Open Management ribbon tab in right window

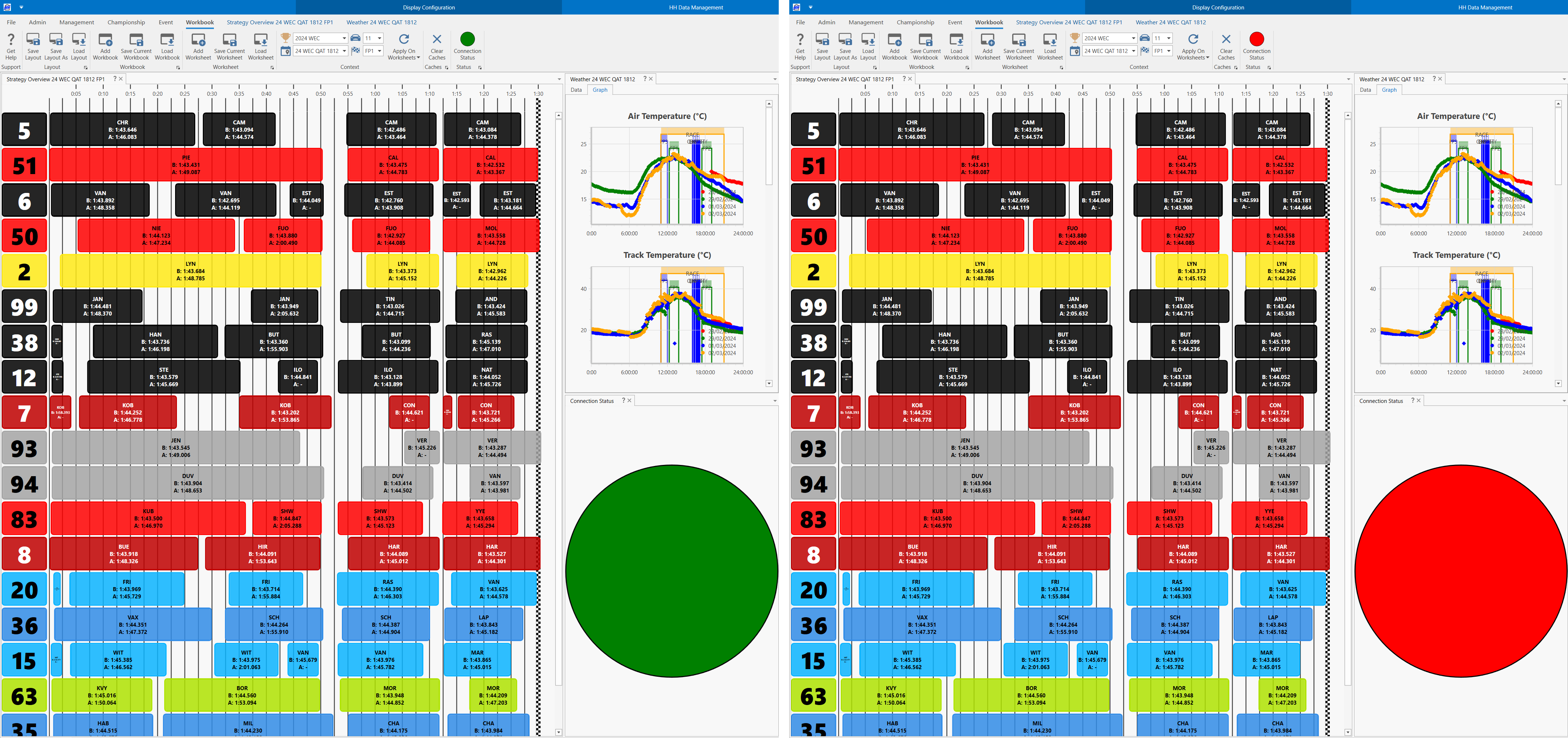tap(865, 22)
